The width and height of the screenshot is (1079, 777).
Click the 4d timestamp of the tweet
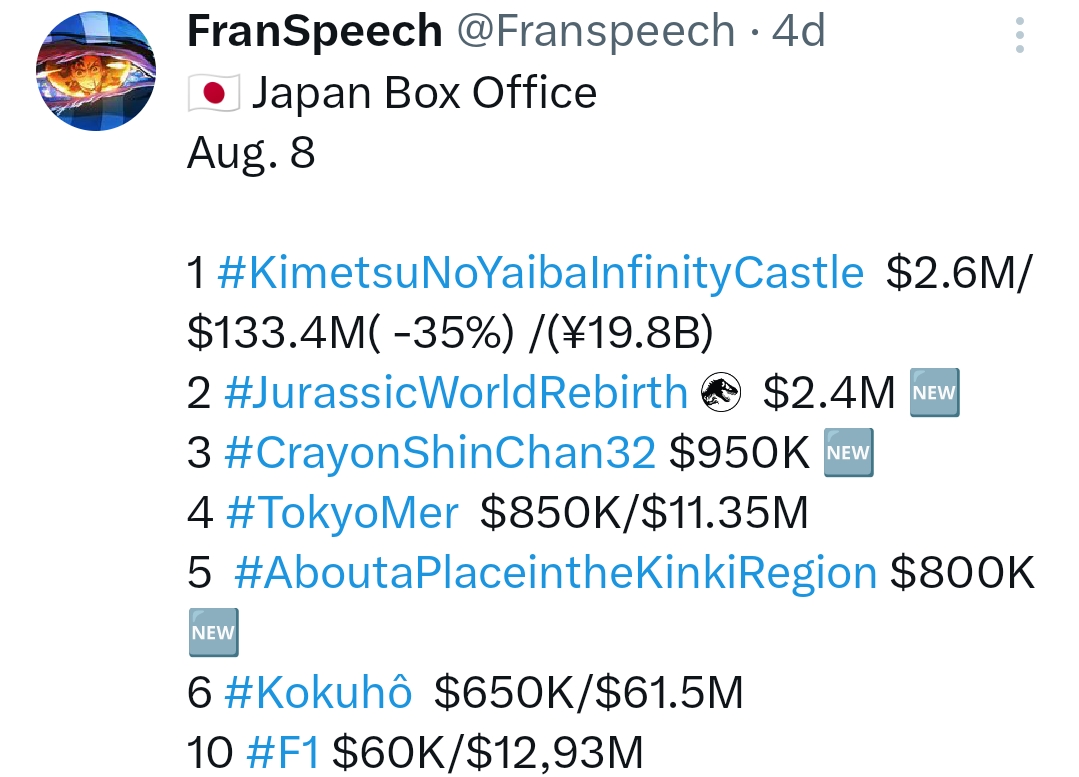tap(799, 33)
